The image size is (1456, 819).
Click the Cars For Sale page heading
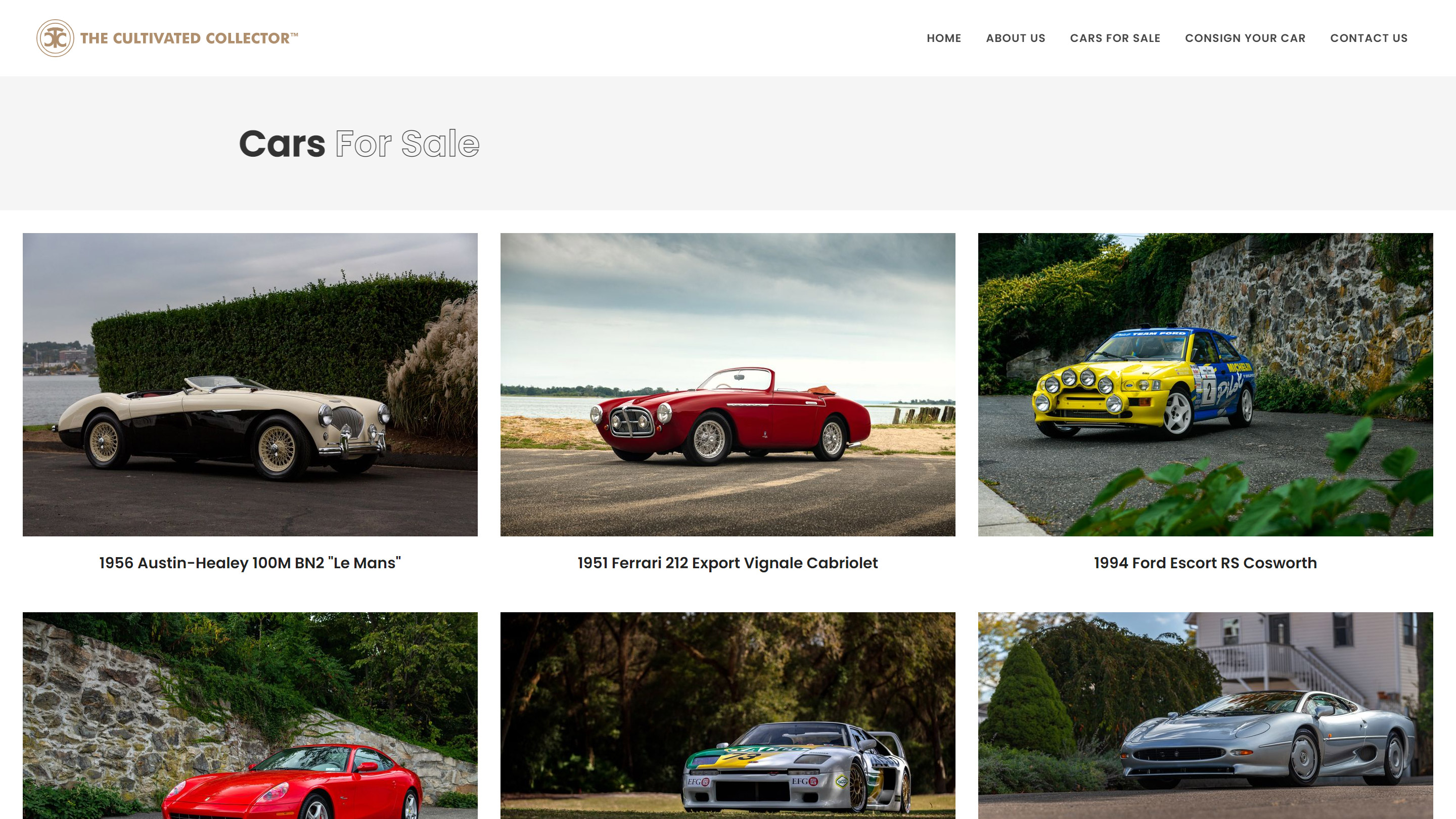pyautogui.click(x=359, y=144)
